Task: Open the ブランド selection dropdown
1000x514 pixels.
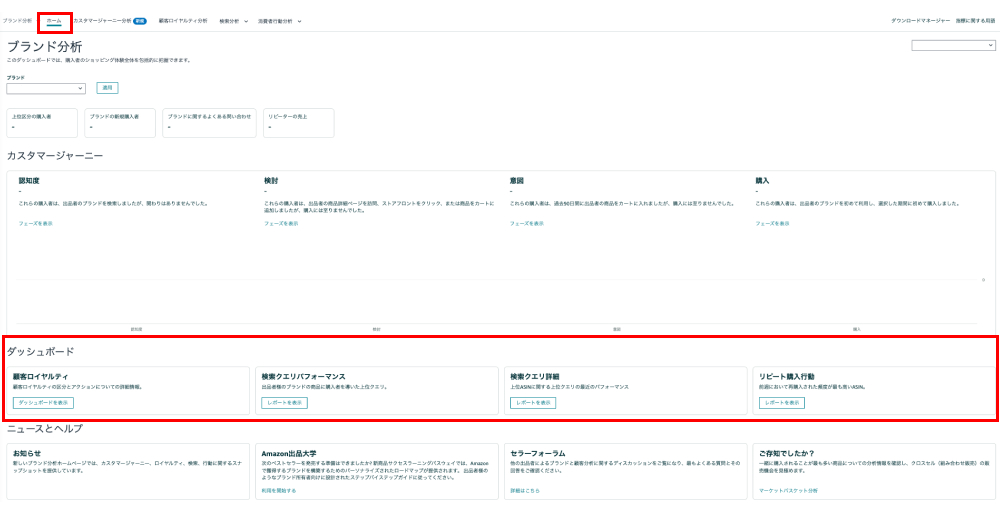Action: pyautogui.click(x=46, y=89)
